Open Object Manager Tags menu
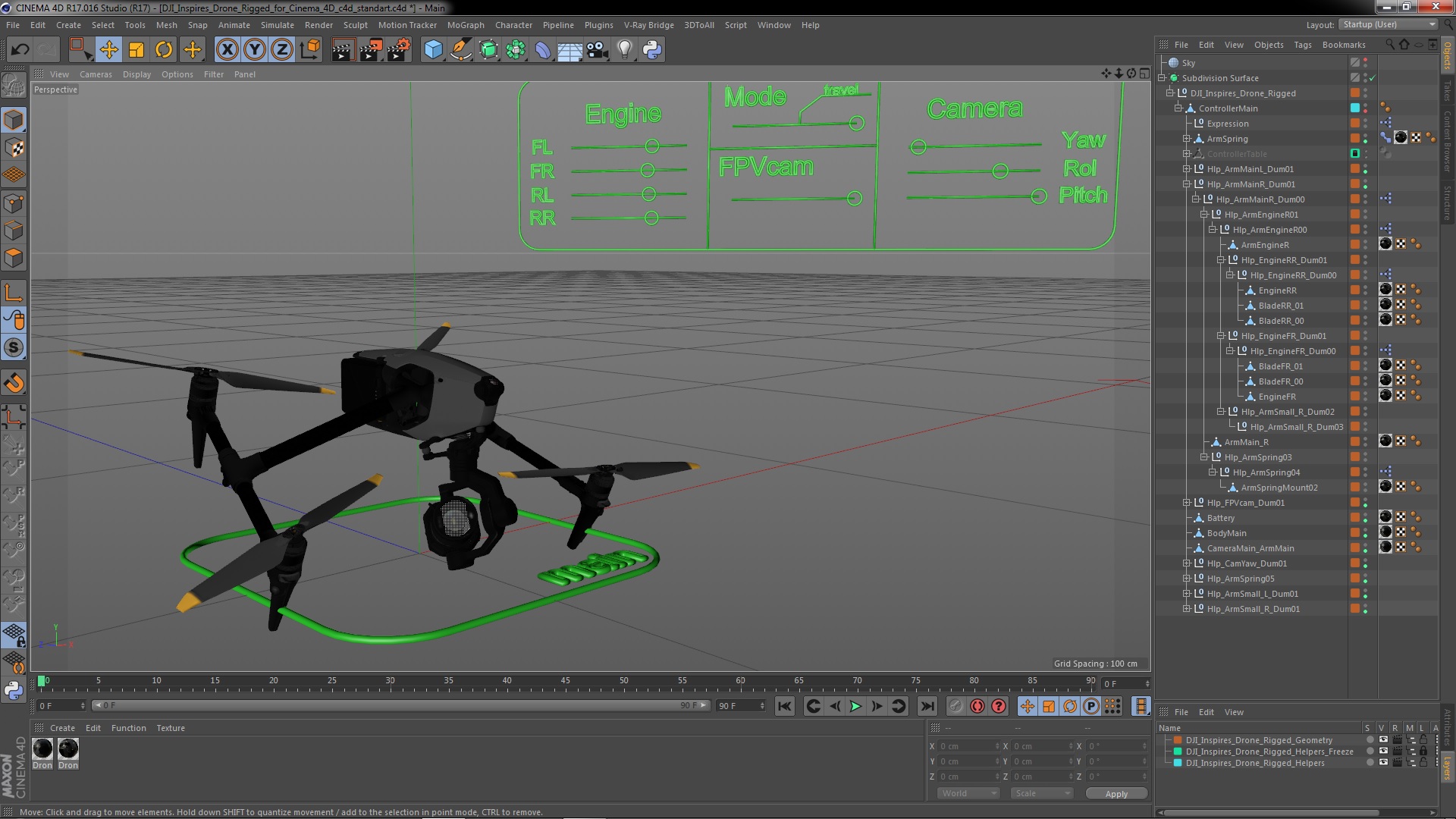Image resolution: width=1456 pixels, height=819 pixels. pyautogui.click(x=1302, y=45)
